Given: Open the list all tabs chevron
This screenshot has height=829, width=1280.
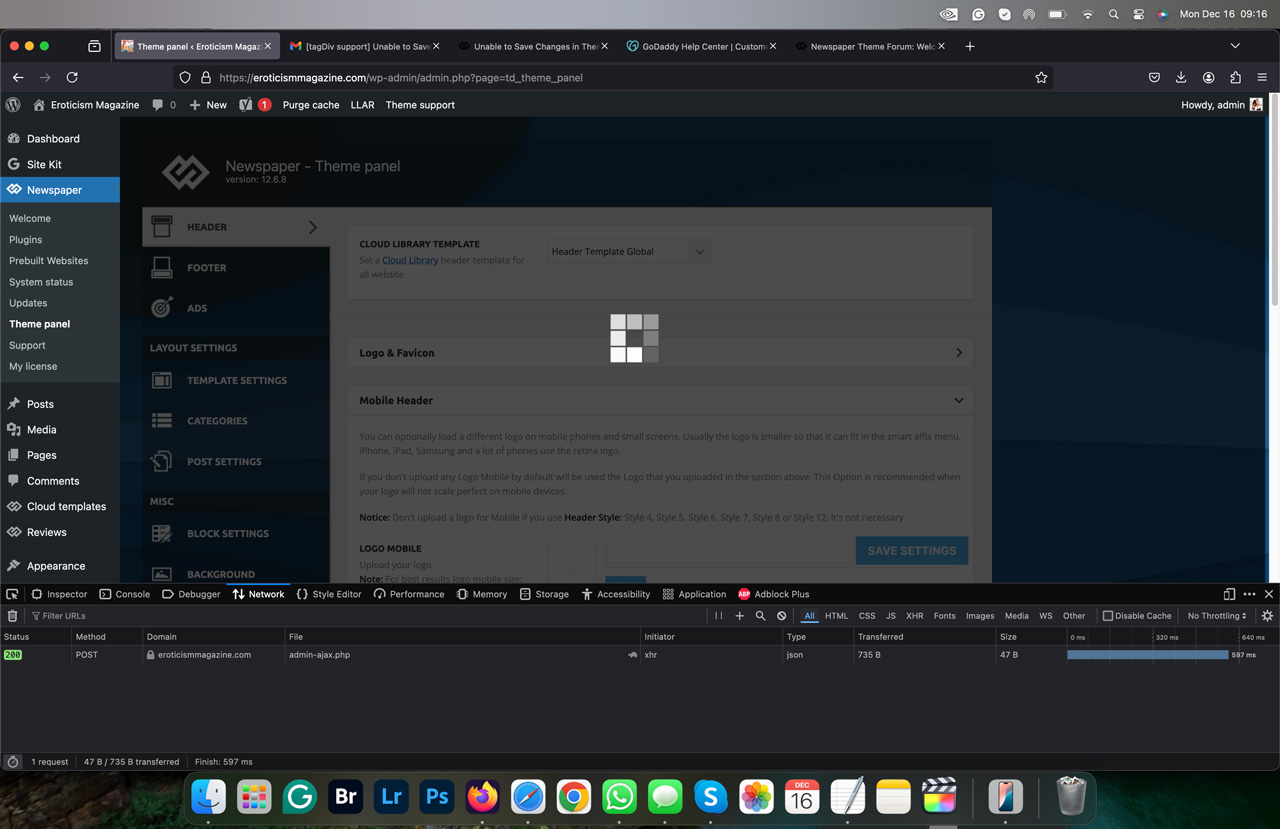Looking at the screenshot, I should click(1235, 46).
